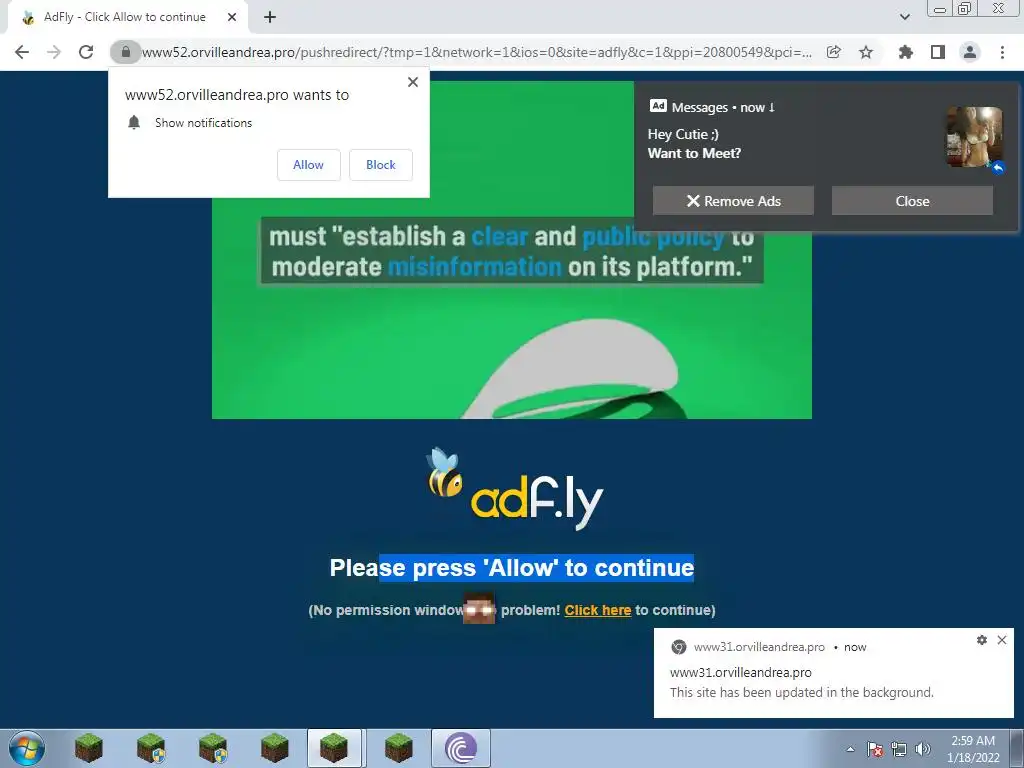1024x768 pixels.
Task: Click the volume speaker tray icon
Action: [x=923, y=749]
